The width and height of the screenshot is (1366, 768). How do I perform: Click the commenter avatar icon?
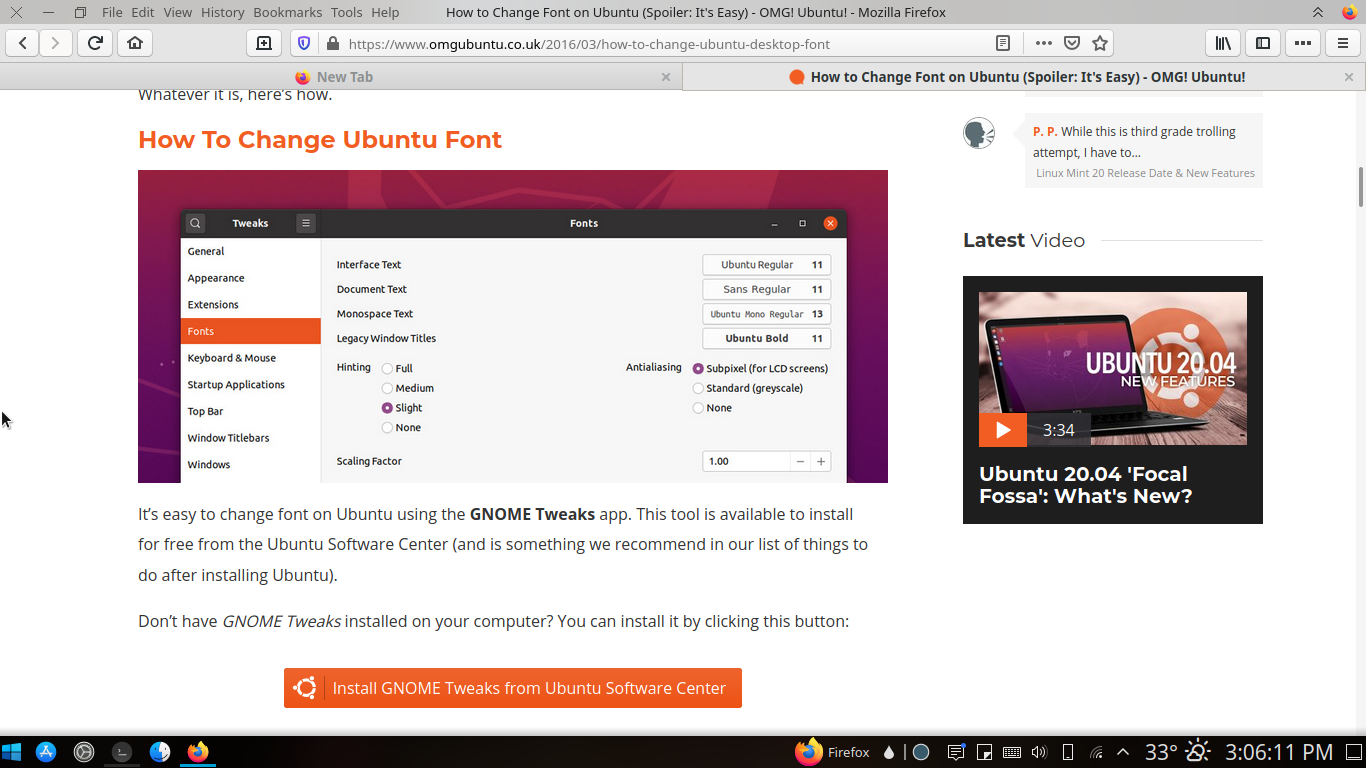979,133
